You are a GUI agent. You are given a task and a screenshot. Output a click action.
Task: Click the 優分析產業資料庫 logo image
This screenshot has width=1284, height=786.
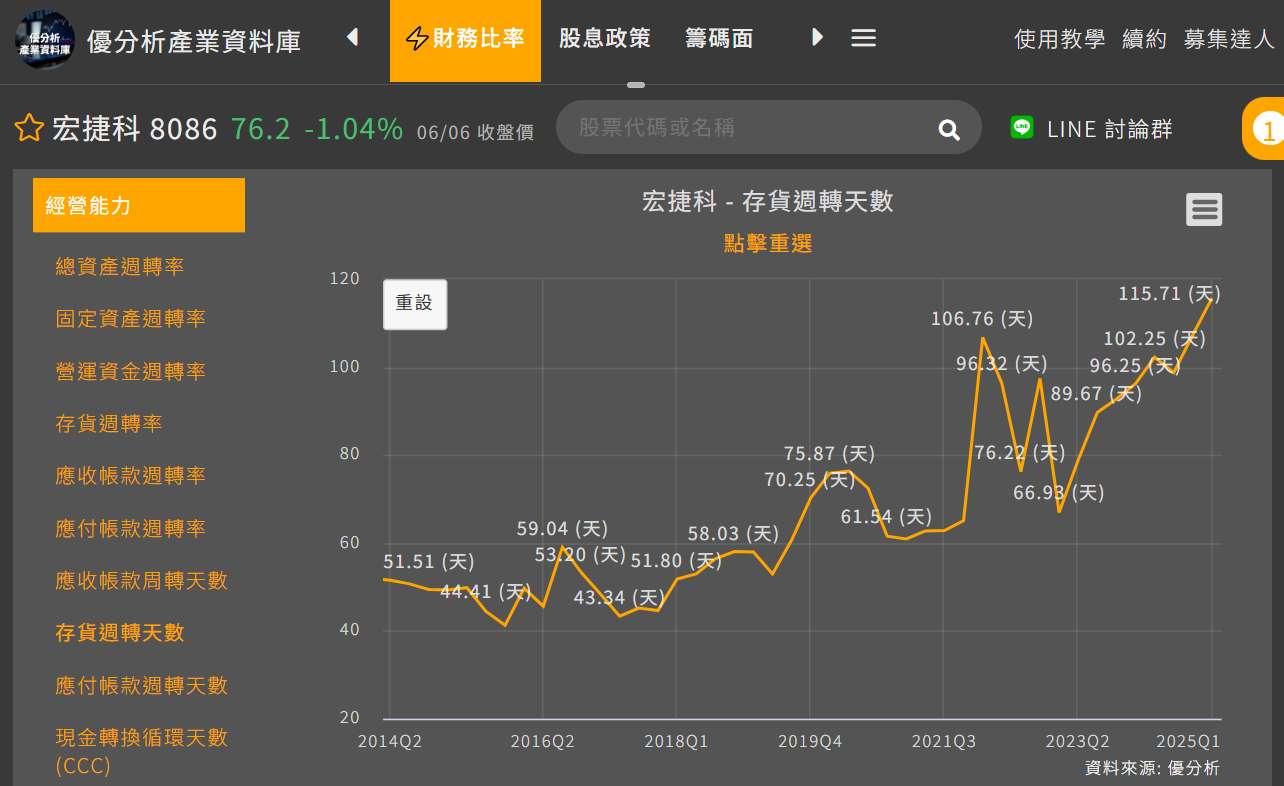pyautogui.click(x=44, y=40)
